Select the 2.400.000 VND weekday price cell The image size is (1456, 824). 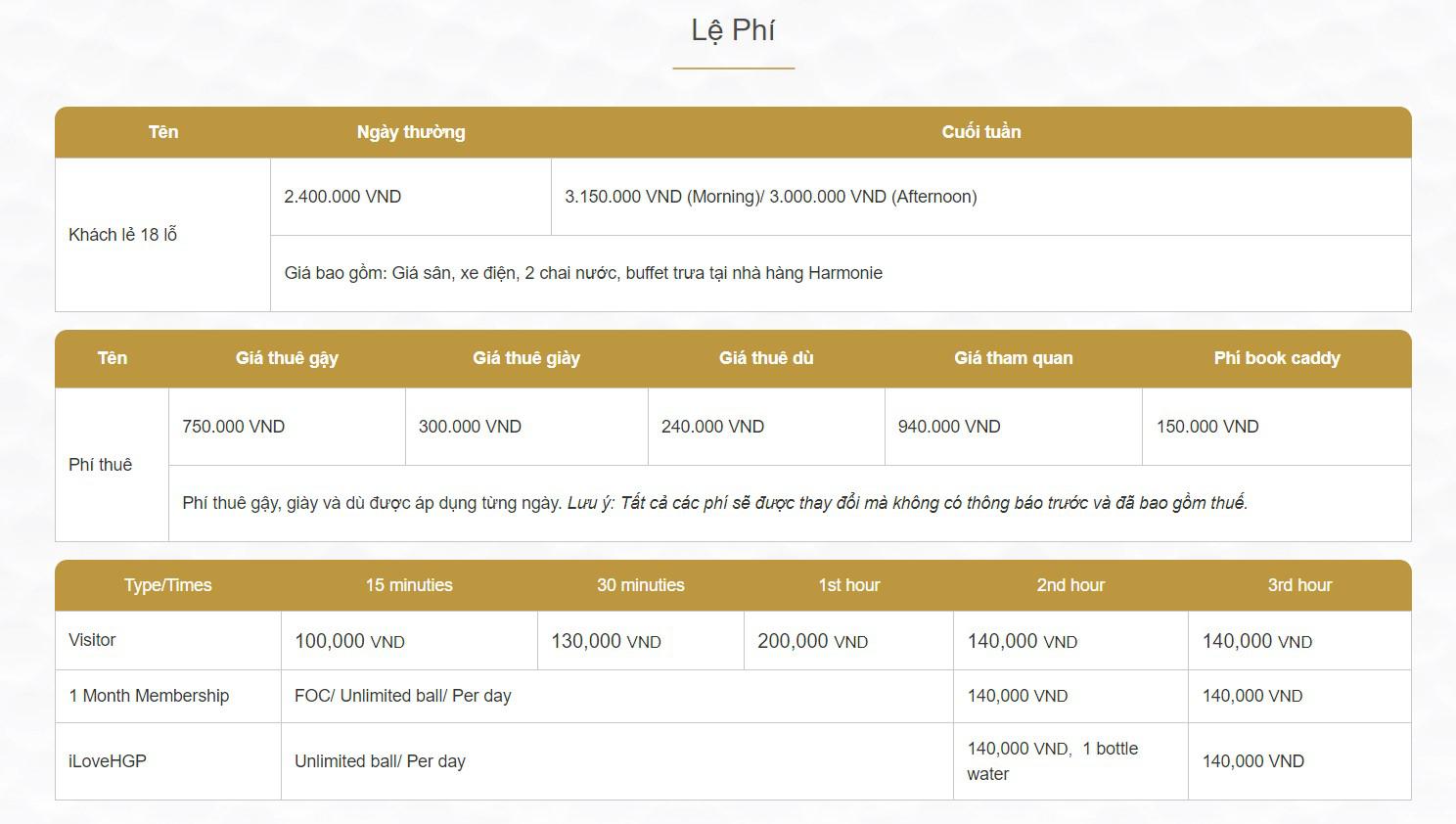coord(342,197)
